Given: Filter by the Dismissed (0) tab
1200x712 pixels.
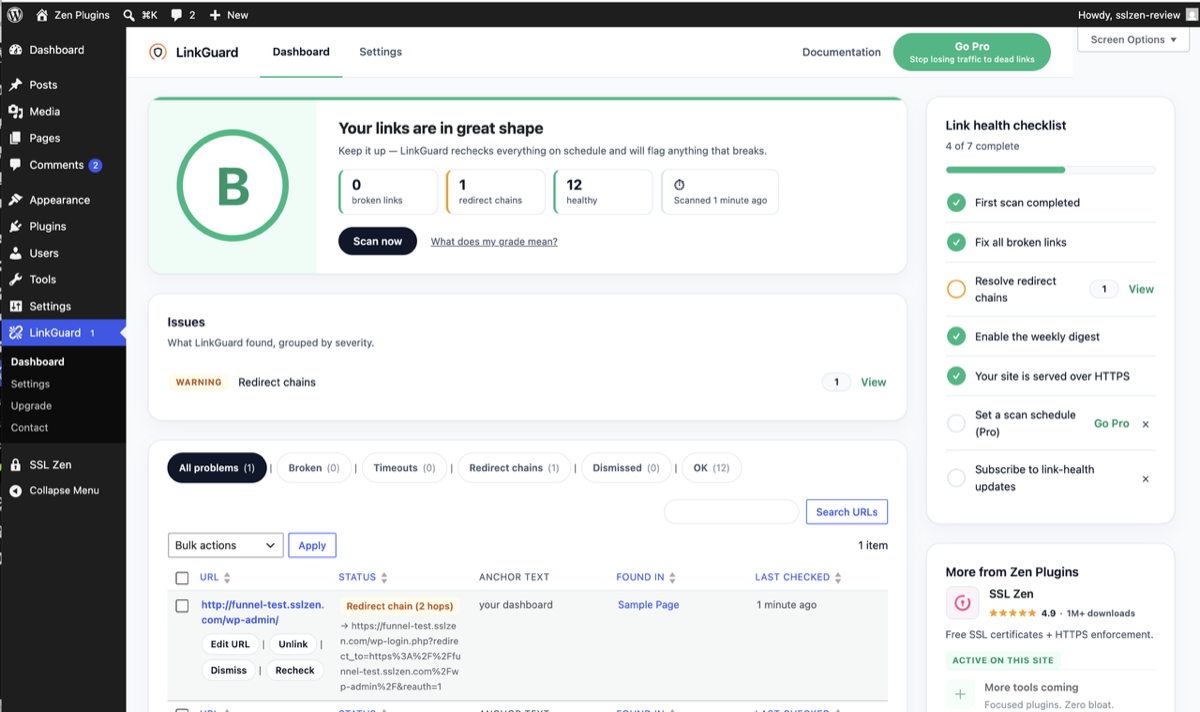Looking at the screenshot, I should tap(626, 468).
